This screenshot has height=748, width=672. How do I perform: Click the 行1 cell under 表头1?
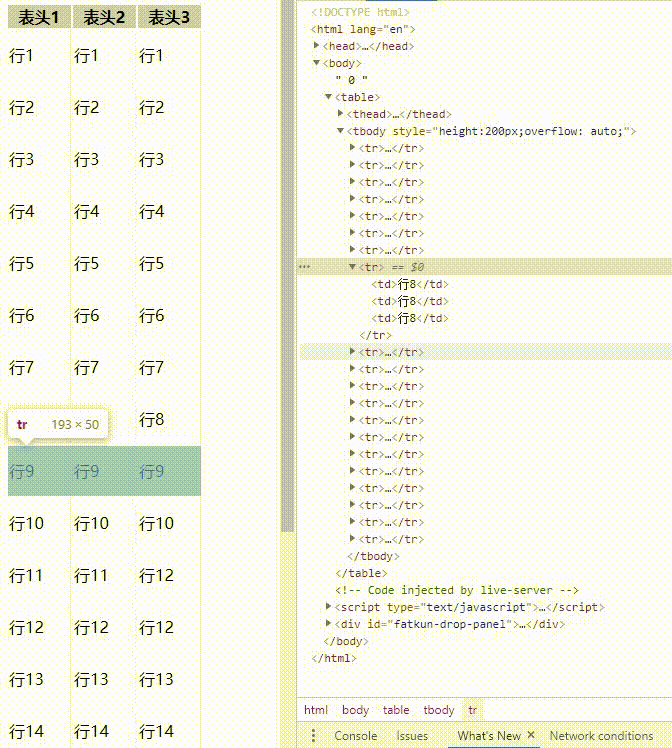[21, 56]
